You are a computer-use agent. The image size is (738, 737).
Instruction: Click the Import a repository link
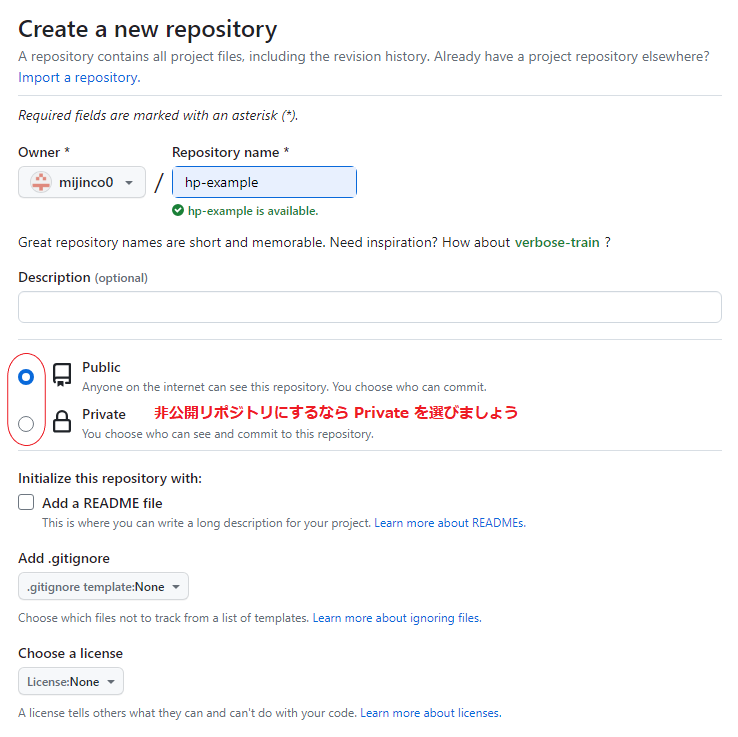click(79, 77)
